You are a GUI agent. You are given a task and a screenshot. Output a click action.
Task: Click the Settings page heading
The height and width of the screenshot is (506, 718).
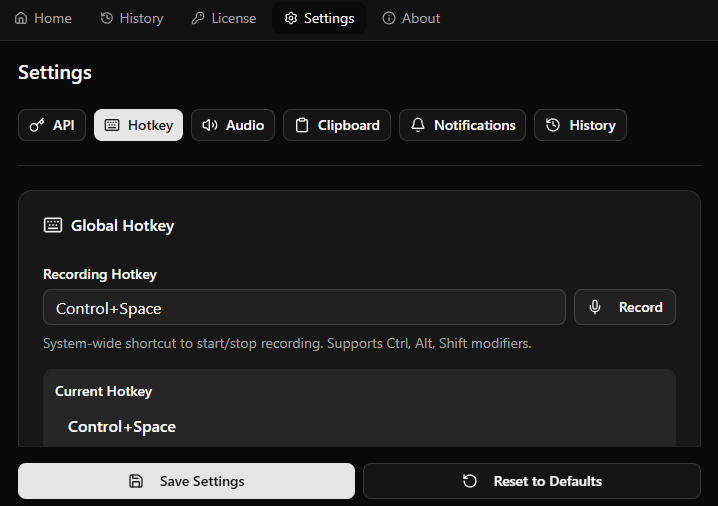pyautogui.click(x=55, y=72)
